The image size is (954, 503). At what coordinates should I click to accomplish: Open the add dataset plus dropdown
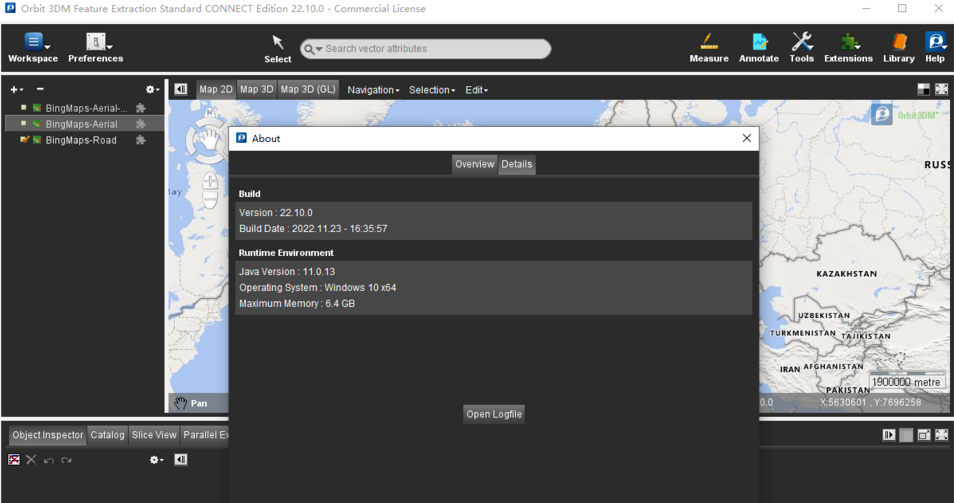click(16, 89)
